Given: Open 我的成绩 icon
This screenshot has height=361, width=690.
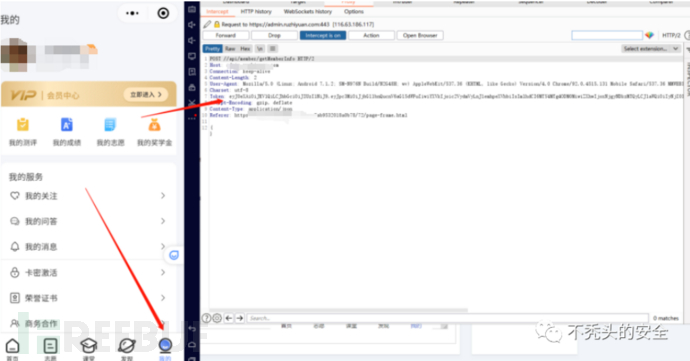Looking at the screenshot, I should point(66,125).
